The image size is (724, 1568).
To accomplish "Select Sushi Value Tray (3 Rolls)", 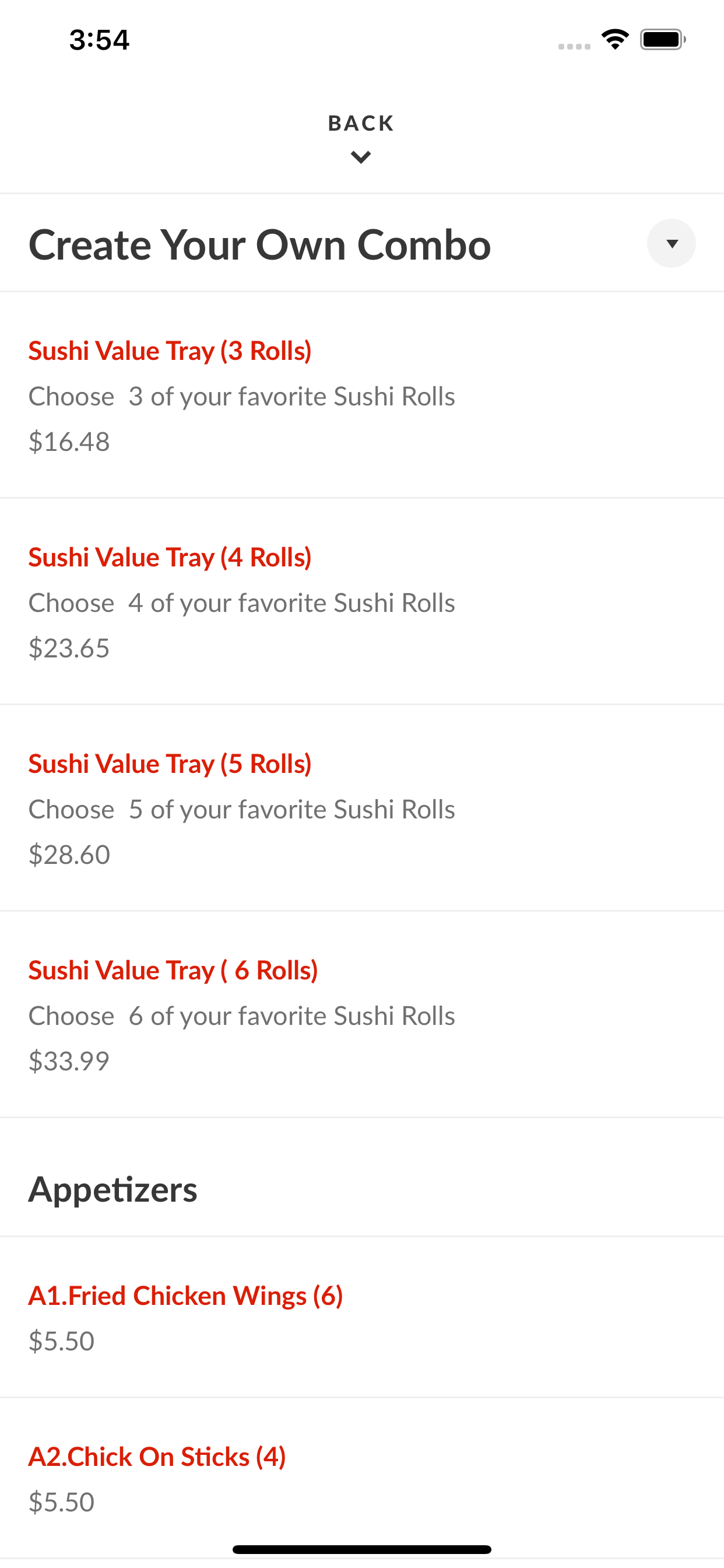I will (x=362, y=395).
